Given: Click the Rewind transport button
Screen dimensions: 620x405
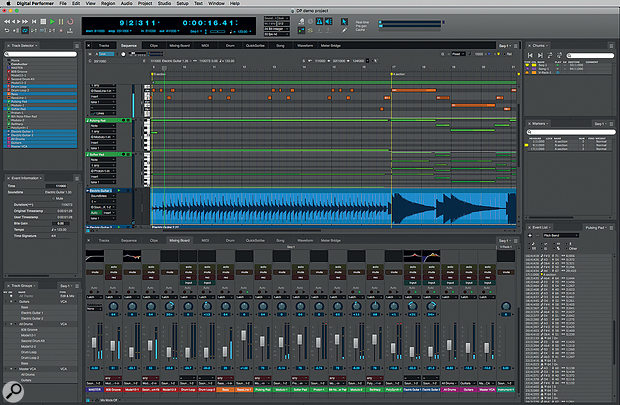Looking at the screenshot, I should [7, 21].
